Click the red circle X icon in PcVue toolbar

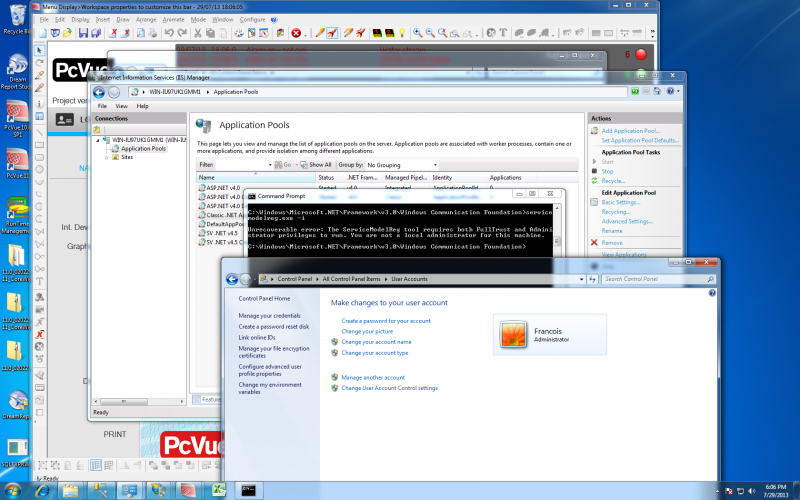(296, 33)
